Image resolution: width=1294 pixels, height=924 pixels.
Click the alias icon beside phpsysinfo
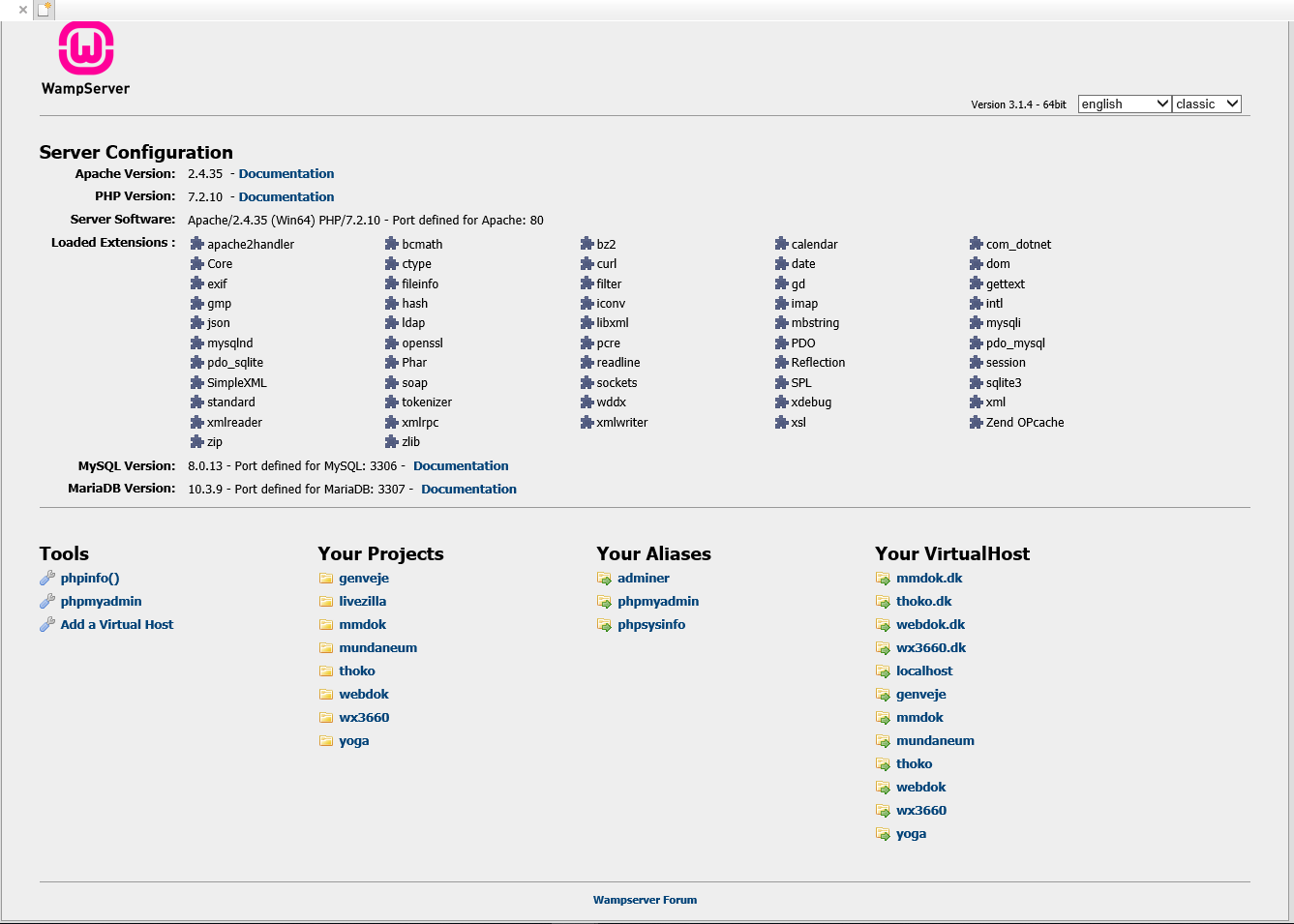pos(605,625)
